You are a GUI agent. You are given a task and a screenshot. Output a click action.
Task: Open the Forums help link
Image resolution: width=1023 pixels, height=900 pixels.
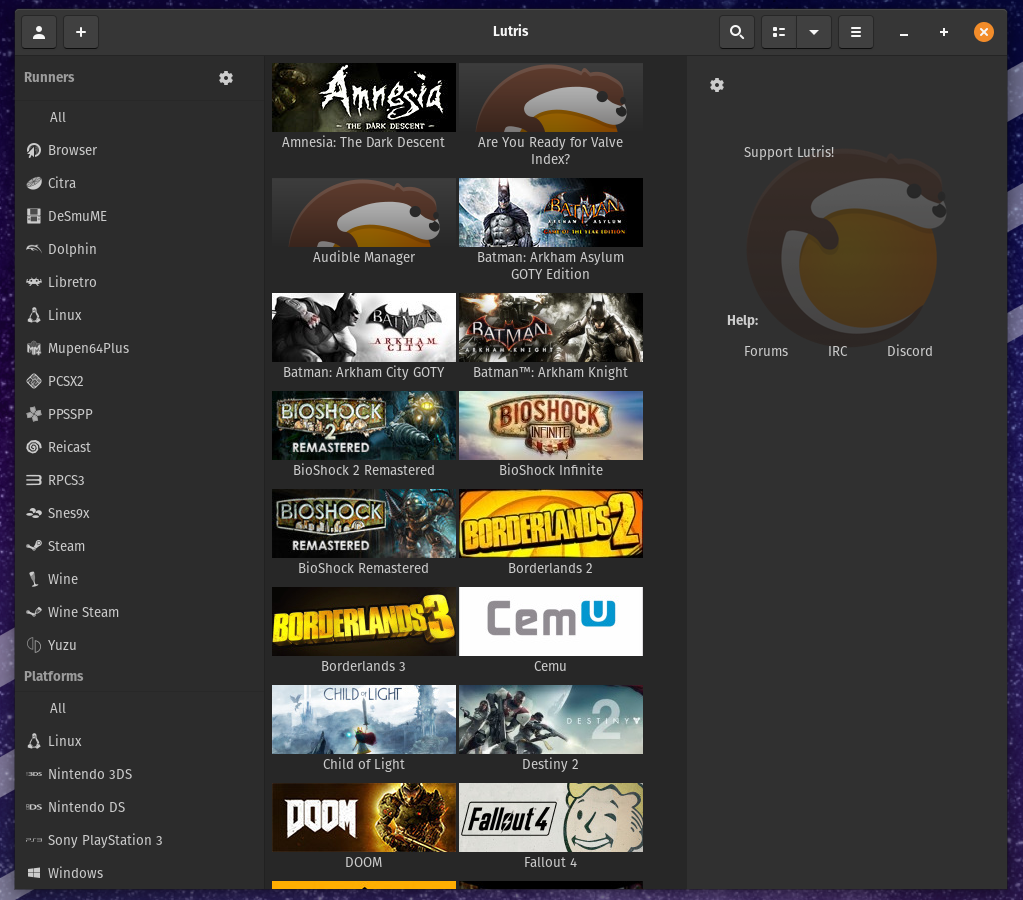point(766,351)
